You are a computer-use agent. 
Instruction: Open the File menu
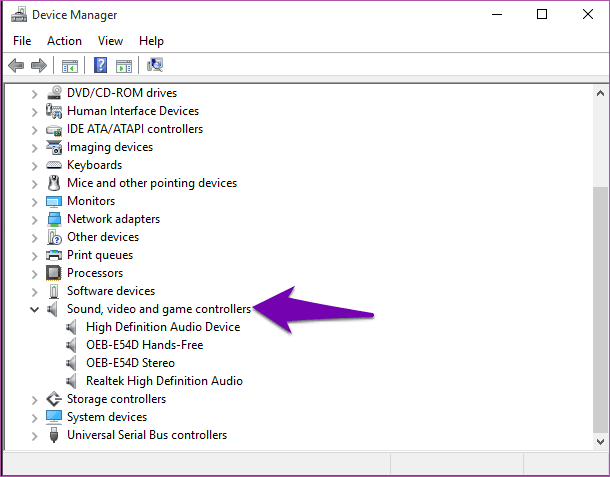coord(22,41)
